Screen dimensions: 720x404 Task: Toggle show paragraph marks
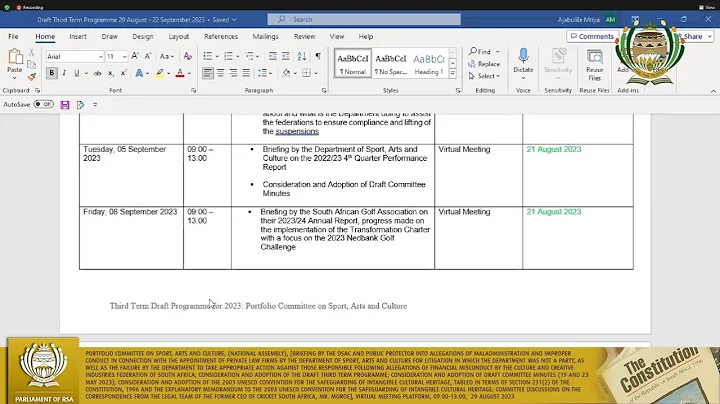pyautogui.click(x=318, y=56)
